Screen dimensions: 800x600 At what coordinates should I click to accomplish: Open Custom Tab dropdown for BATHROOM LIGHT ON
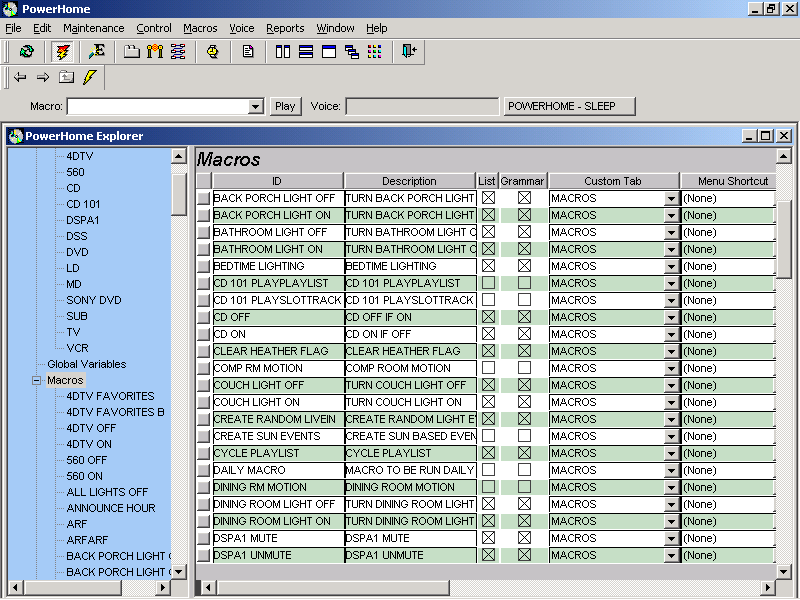671,249
